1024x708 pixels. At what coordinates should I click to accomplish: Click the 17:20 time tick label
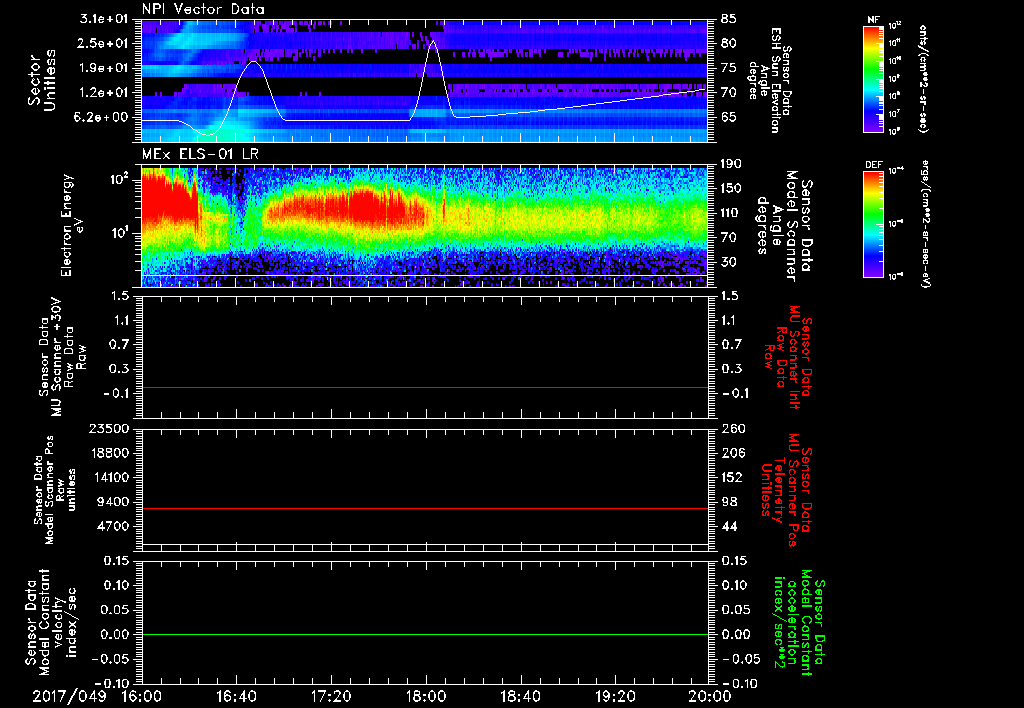tap(331, 696)
